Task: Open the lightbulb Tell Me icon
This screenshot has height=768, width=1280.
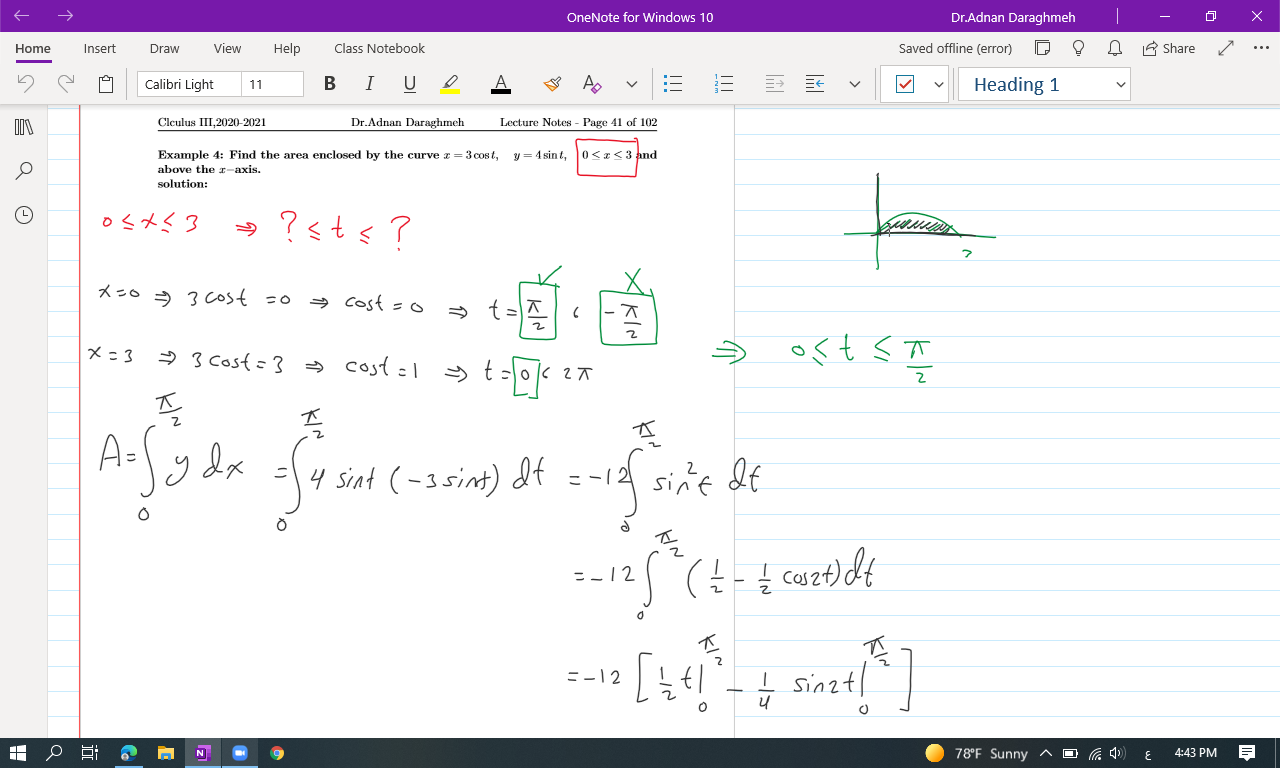Action: click(x=1078, y=48)
